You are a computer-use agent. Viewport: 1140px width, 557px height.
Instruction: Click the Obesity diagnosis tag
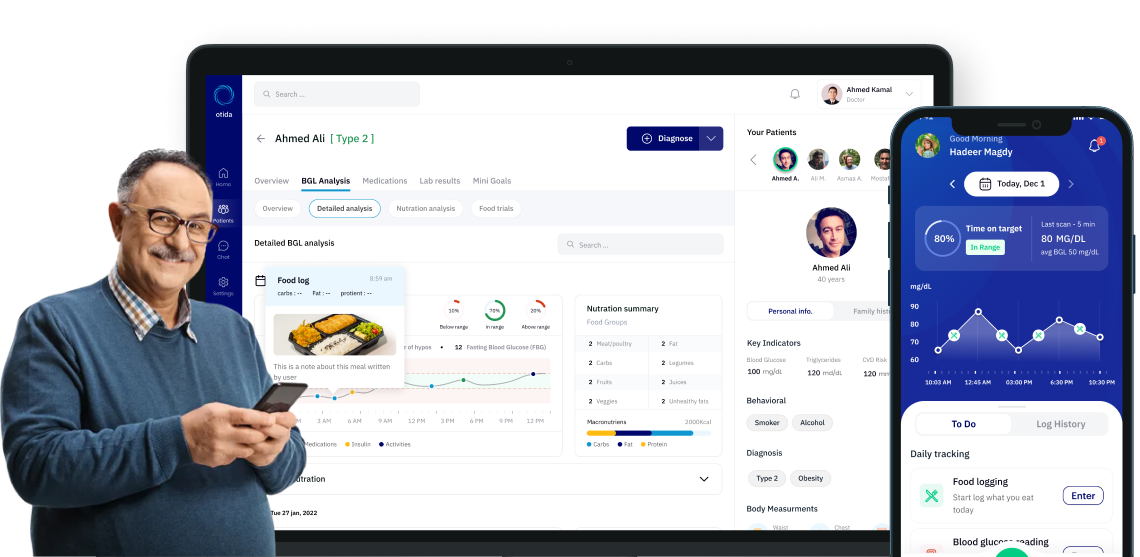811,478
